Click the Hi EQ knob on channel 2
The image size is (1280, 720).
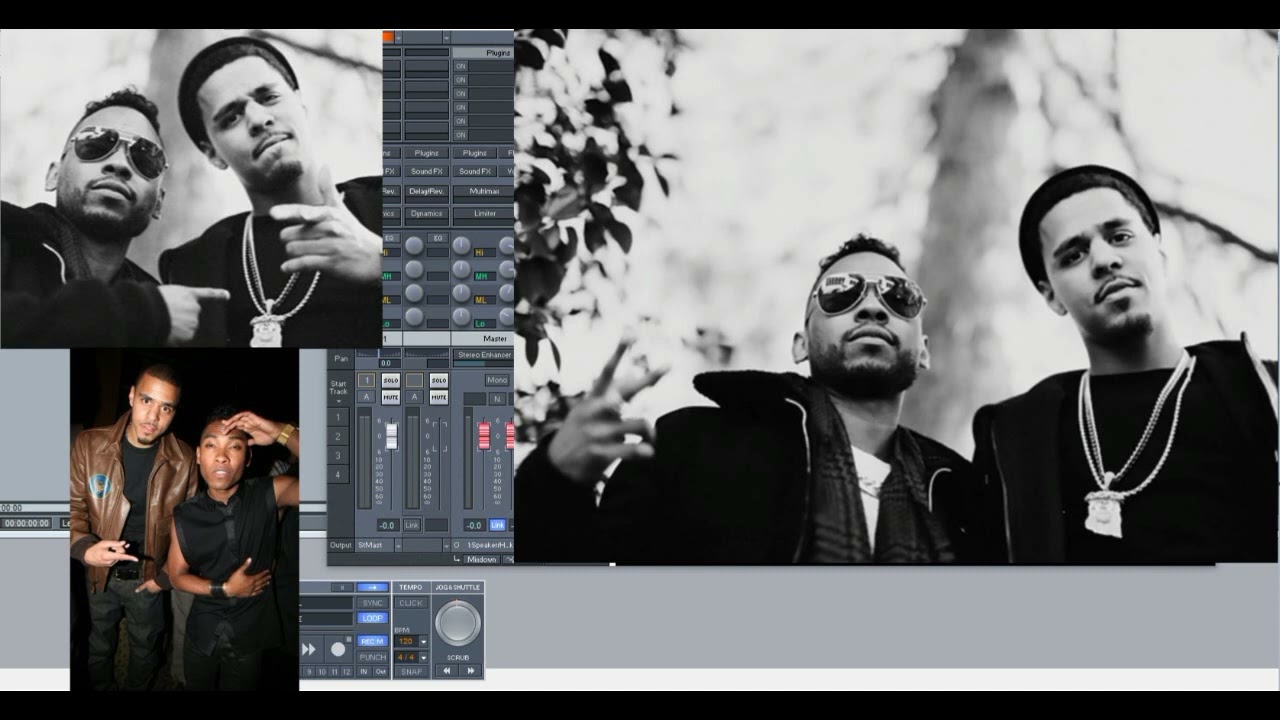pos(414,245)
